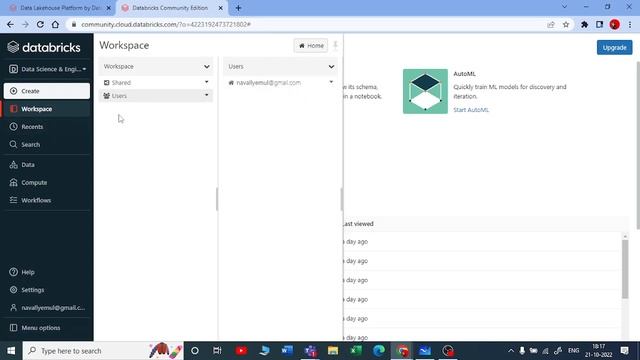Click the ENG language indicator
Image resolution: width=640 pixels, height=360 pixels.
(573, 351)
